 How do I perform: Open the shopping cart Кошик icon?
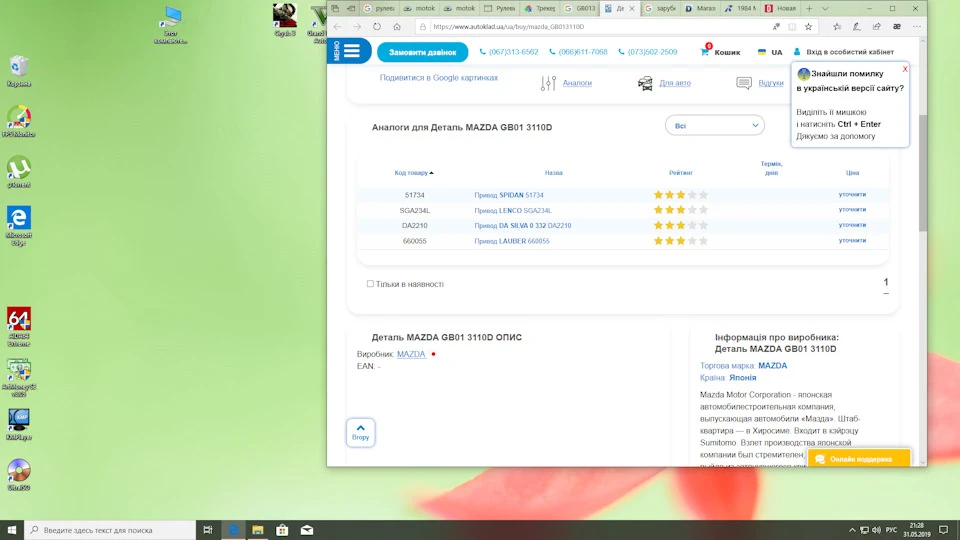pyautogui.click(x=705, y=51)
